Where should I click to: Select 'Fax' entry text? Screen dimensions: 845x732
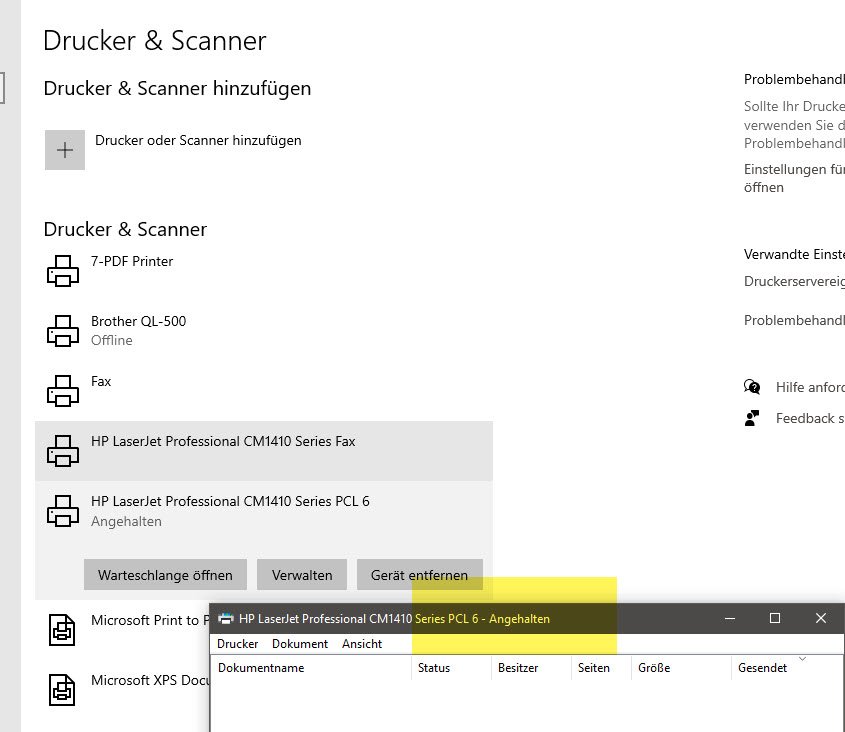[x=101, y=381]
